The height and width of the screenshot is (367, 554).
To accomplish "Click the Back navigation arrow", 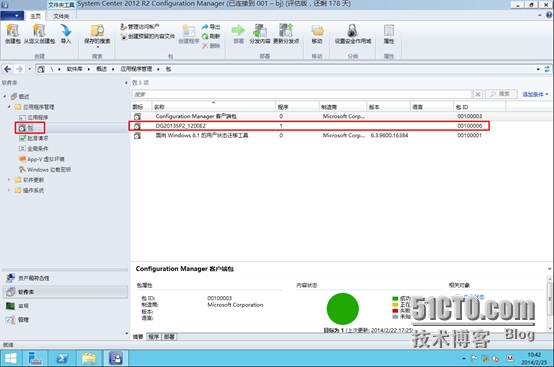I will click(7, 69).
